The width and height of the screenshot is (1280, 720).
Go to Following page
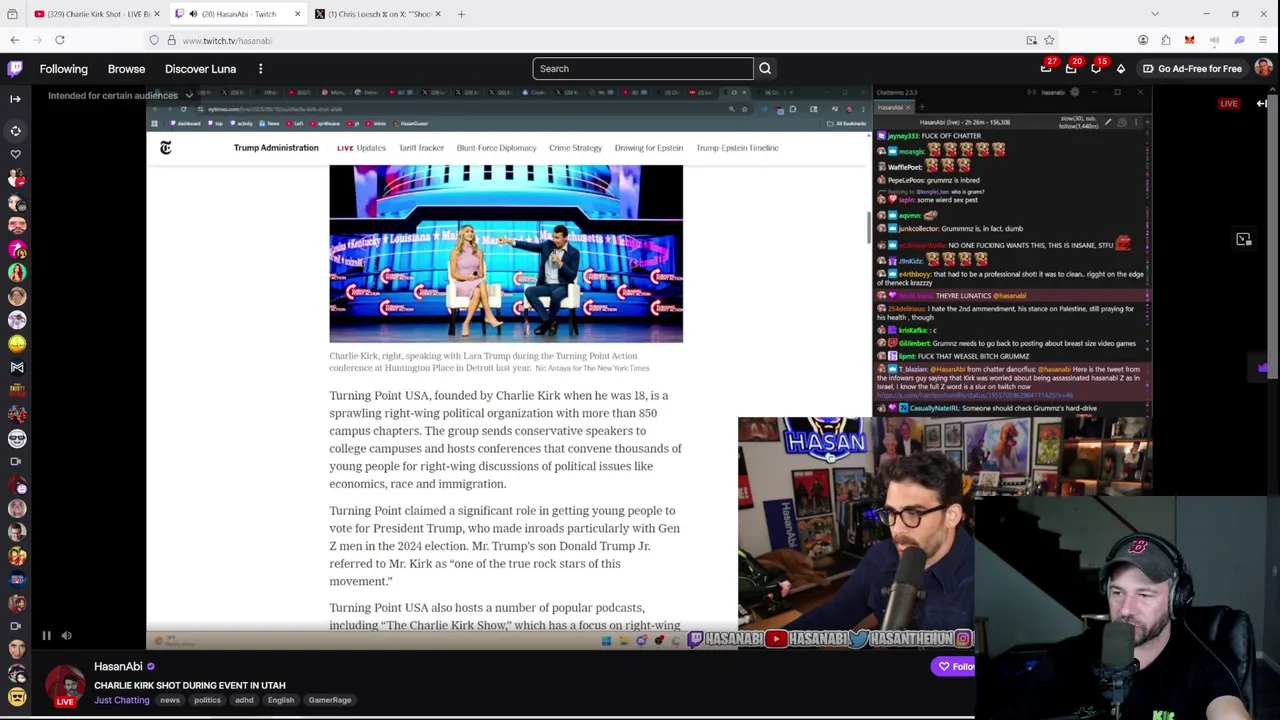[x=64, y=69]
